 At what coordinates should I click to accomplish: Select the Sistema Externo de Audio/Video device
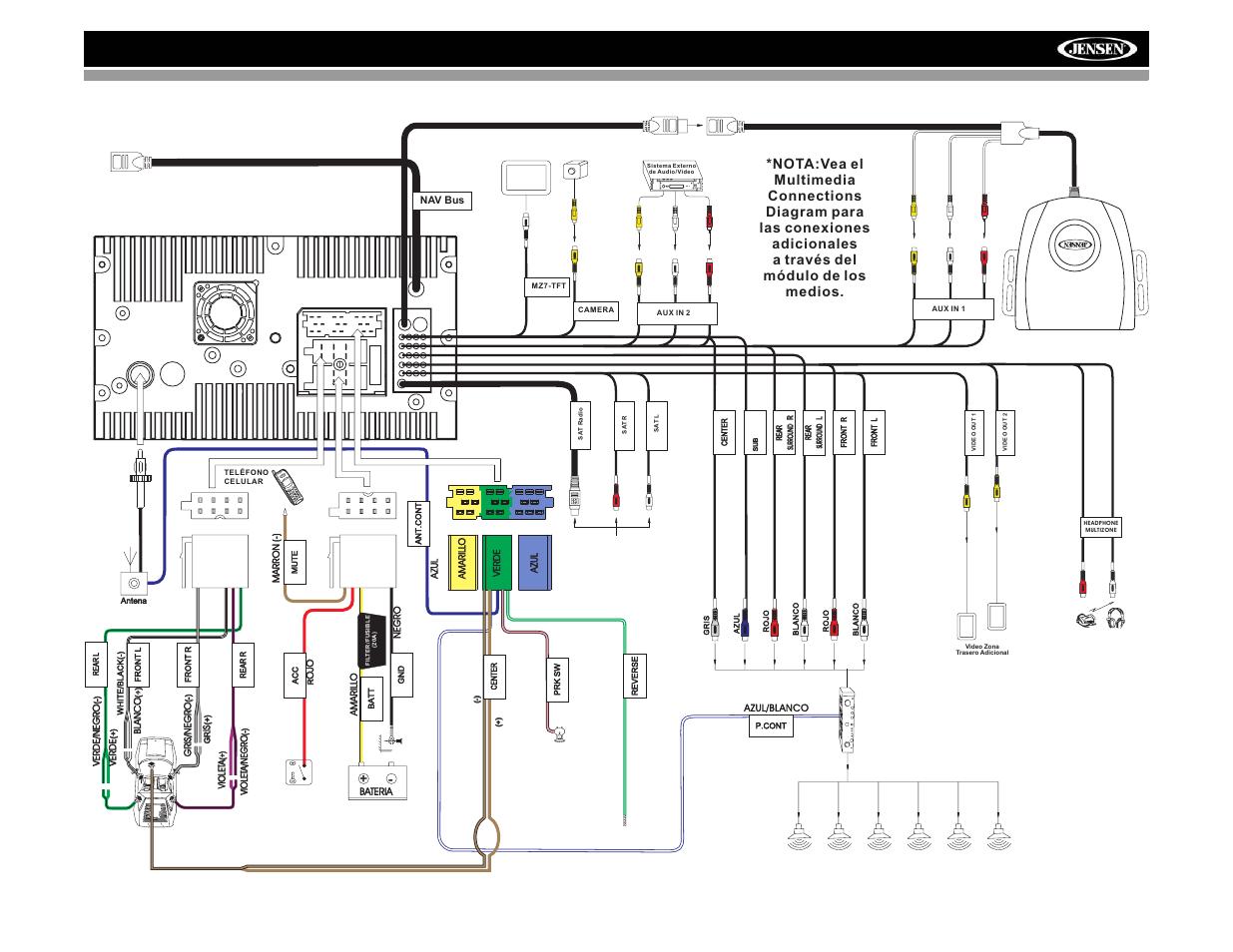click(x=674, y=176)
